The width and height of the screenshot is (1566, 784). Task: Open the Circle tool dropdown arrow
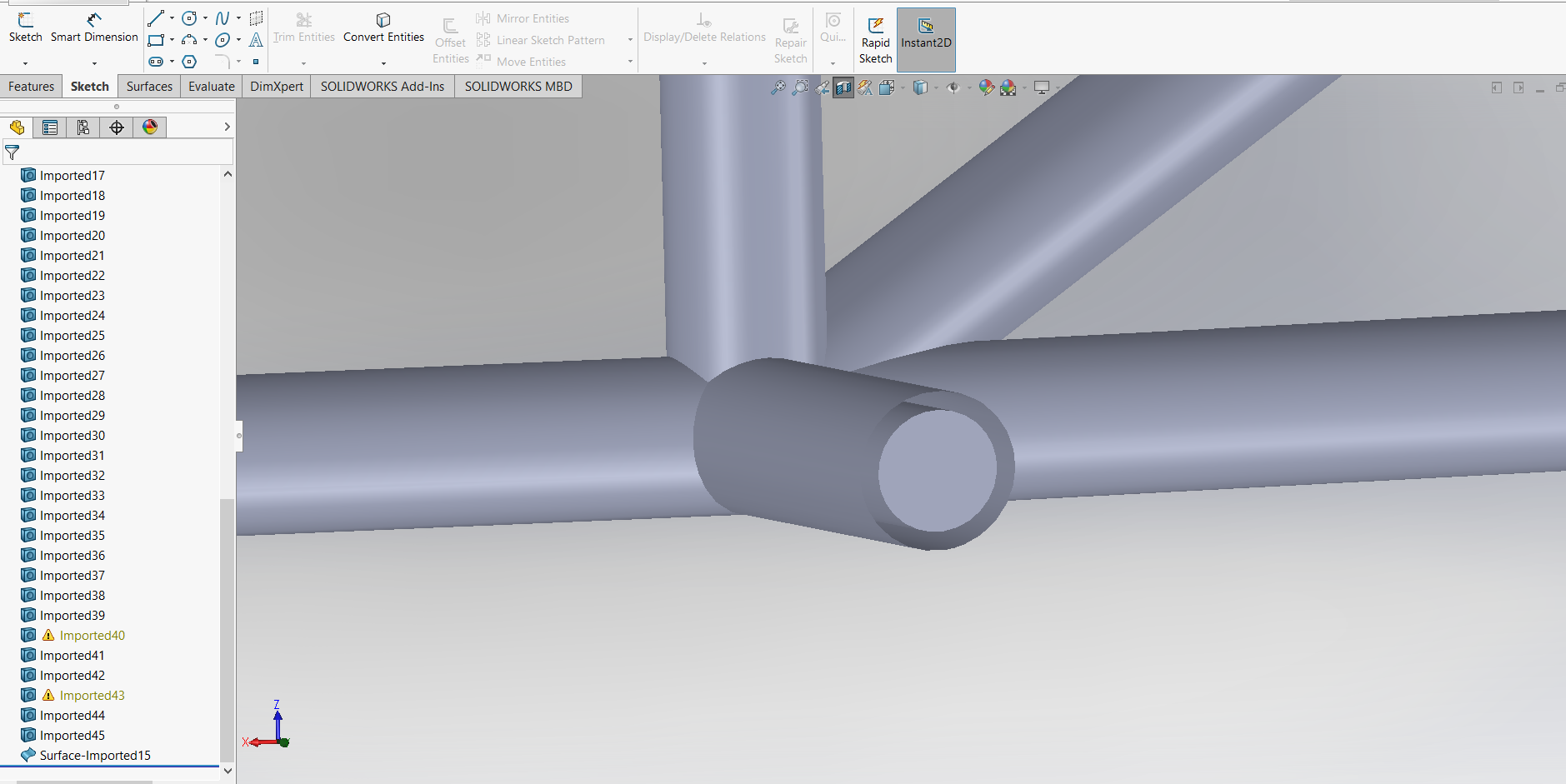(x=205, y=17)
